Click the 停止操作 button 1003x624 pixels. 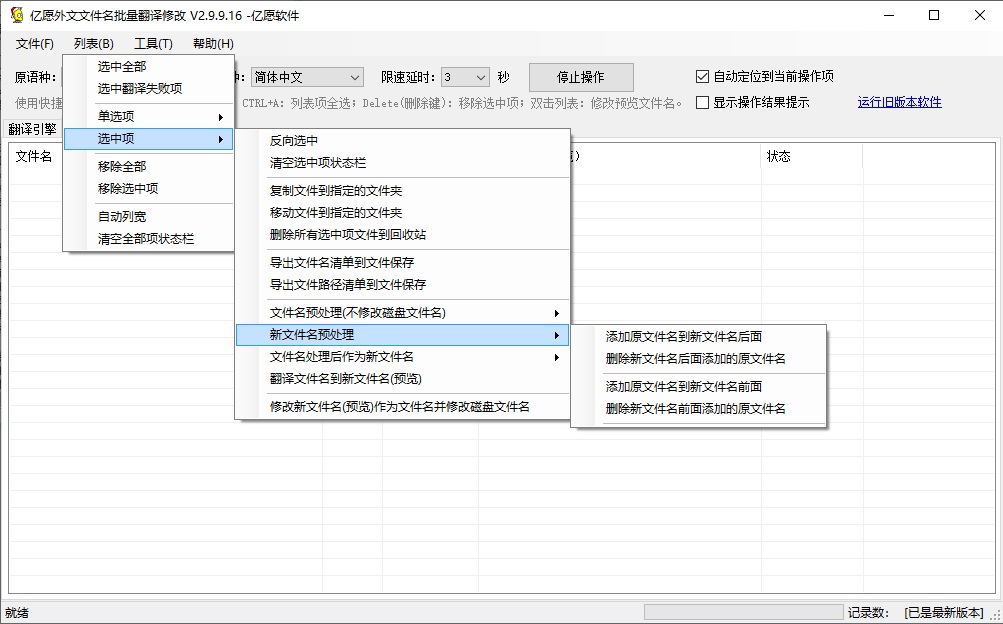pos(581,77)
